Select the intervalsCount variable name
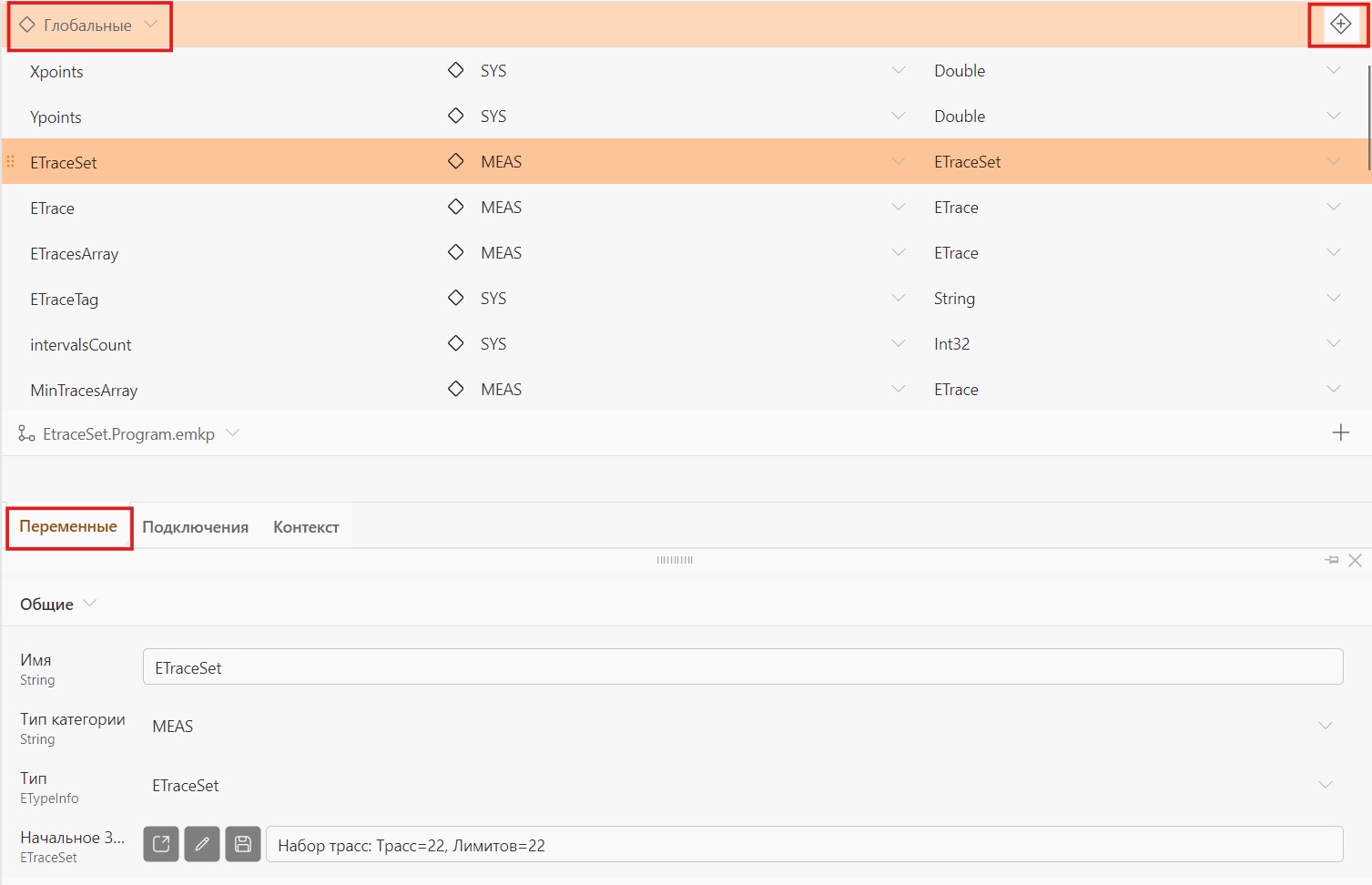 81,345
